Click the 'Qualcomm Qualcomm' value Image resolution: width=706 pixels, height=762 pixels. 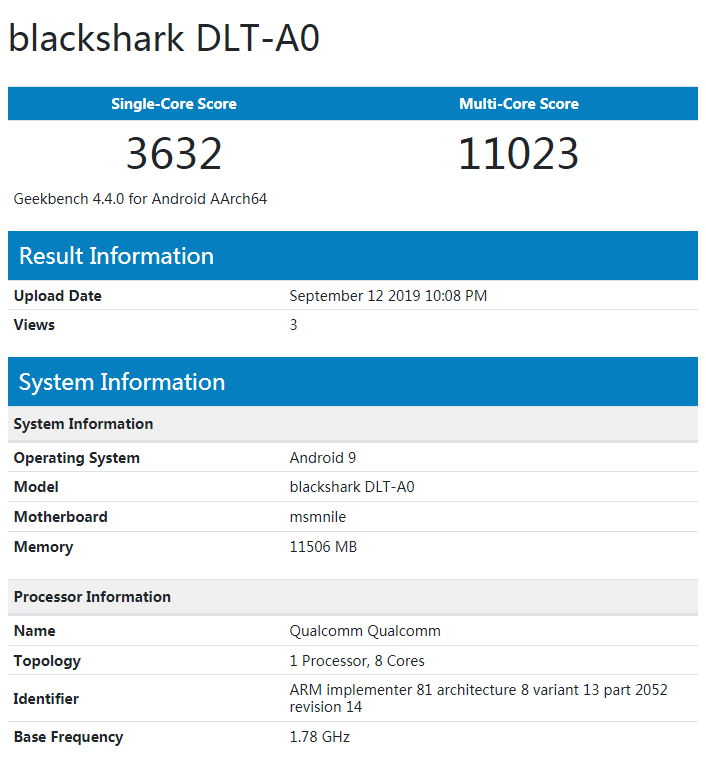[365, 631]
